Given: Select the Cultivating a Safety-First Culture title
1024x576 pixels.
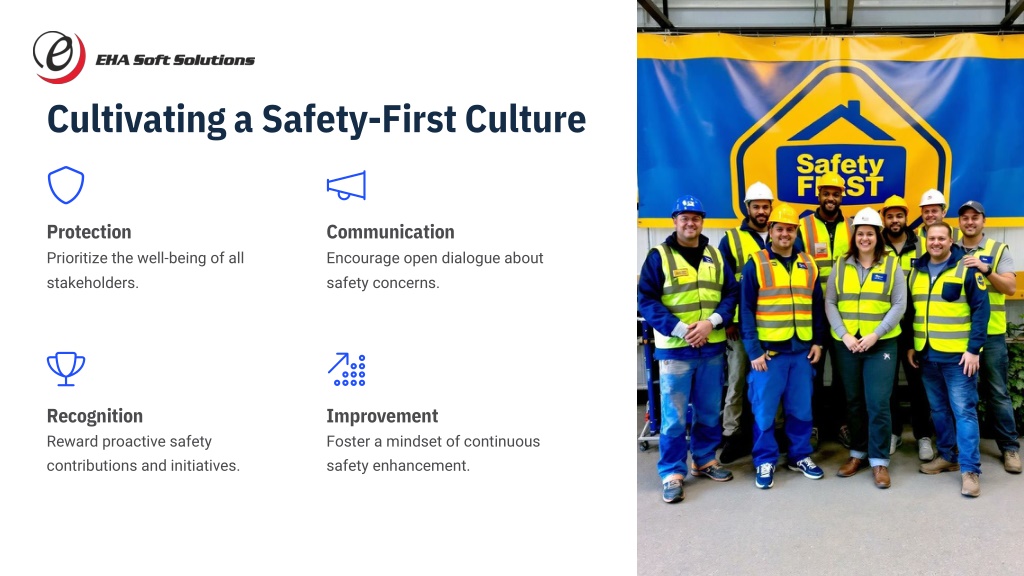Looking at the screenshot, I should point(316,120).
